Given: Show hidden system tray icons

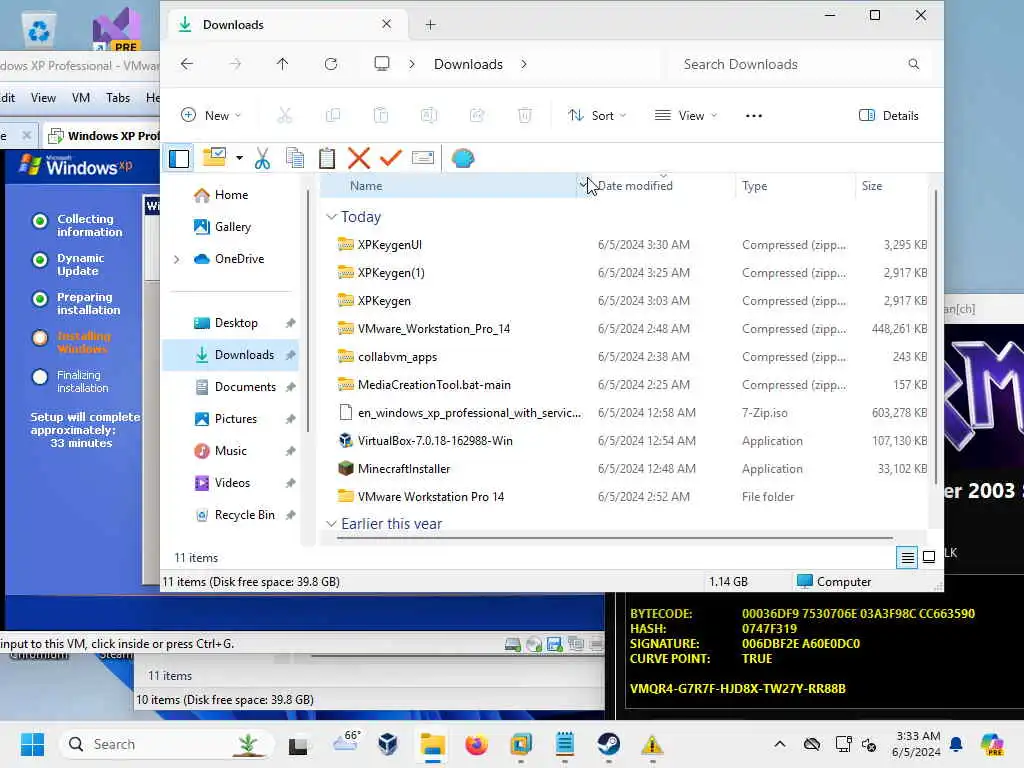Looking at the screenshot, I should click(x=780, y=744).
